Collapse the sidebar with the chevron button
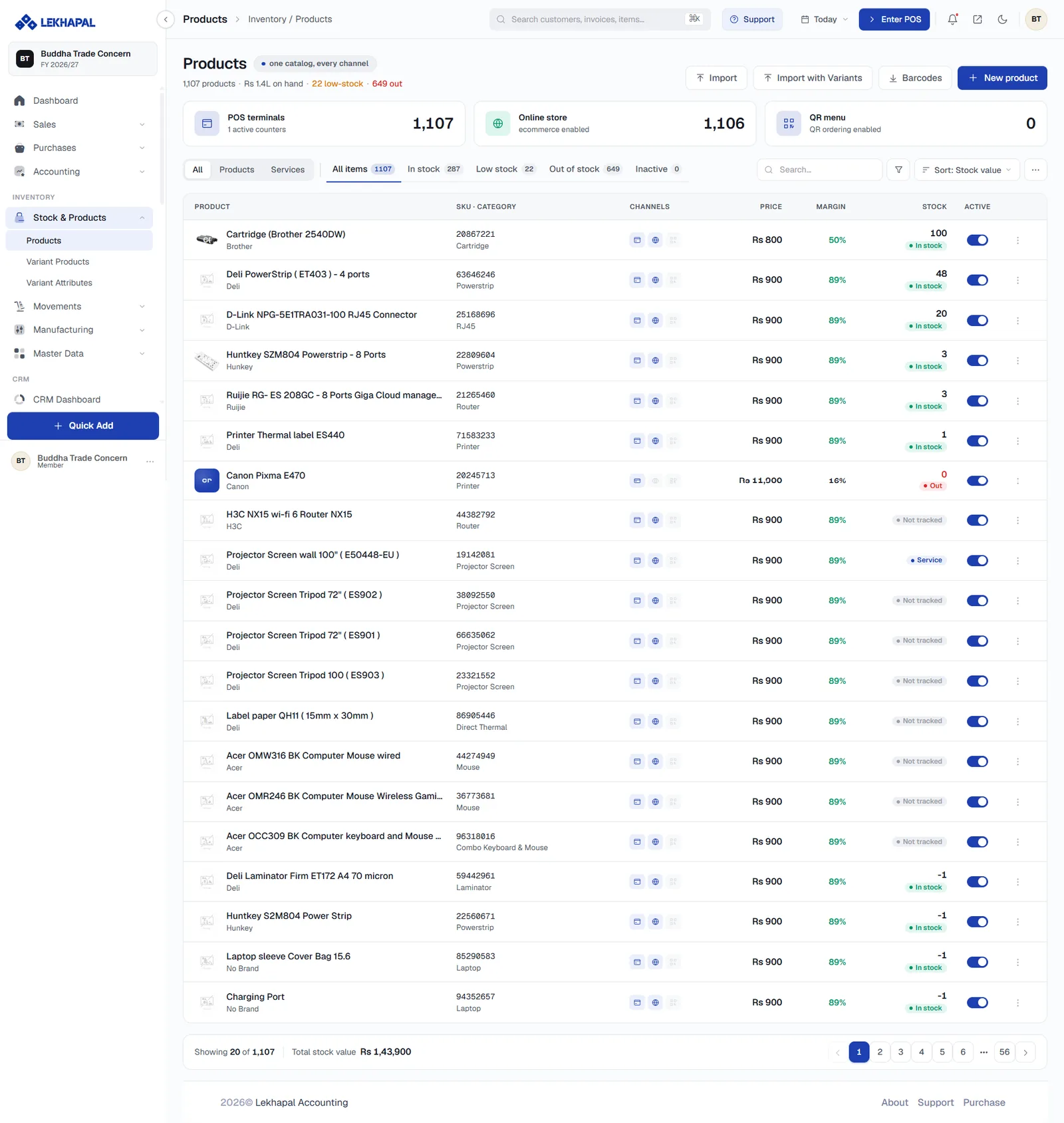Screen dimensions: 1064x1123 pyautogui.click(x=166, y=19)
